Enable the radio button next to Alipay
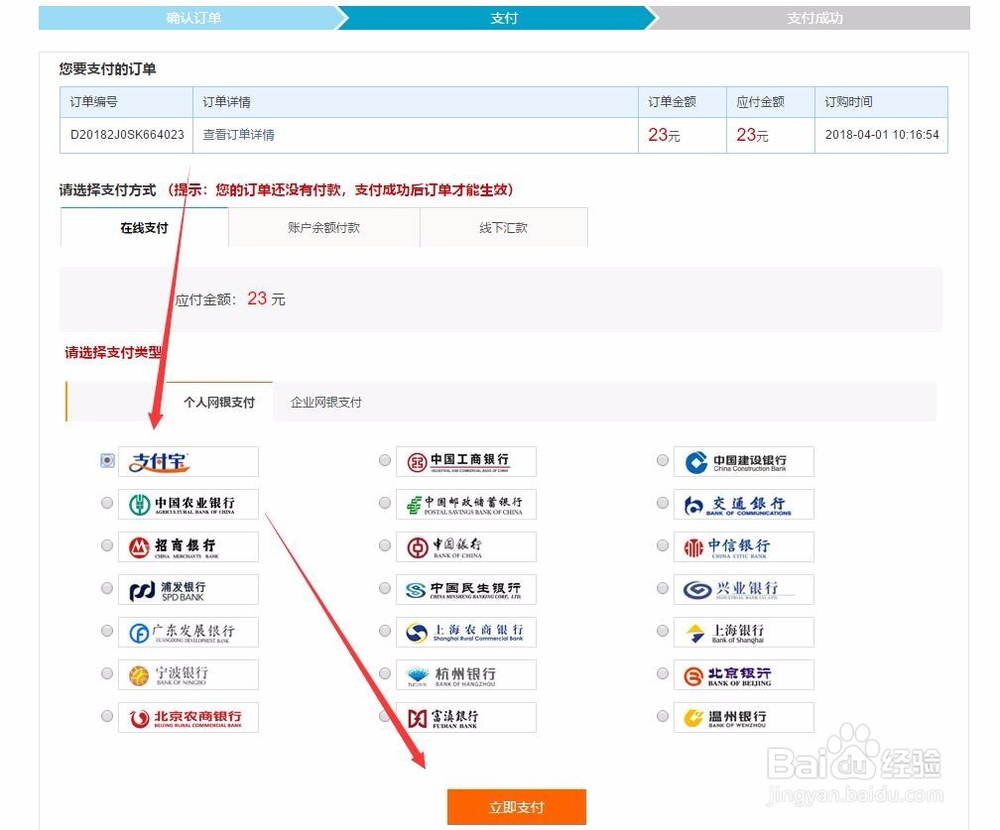Viewport: 1000px width, 830px height. 107,459
